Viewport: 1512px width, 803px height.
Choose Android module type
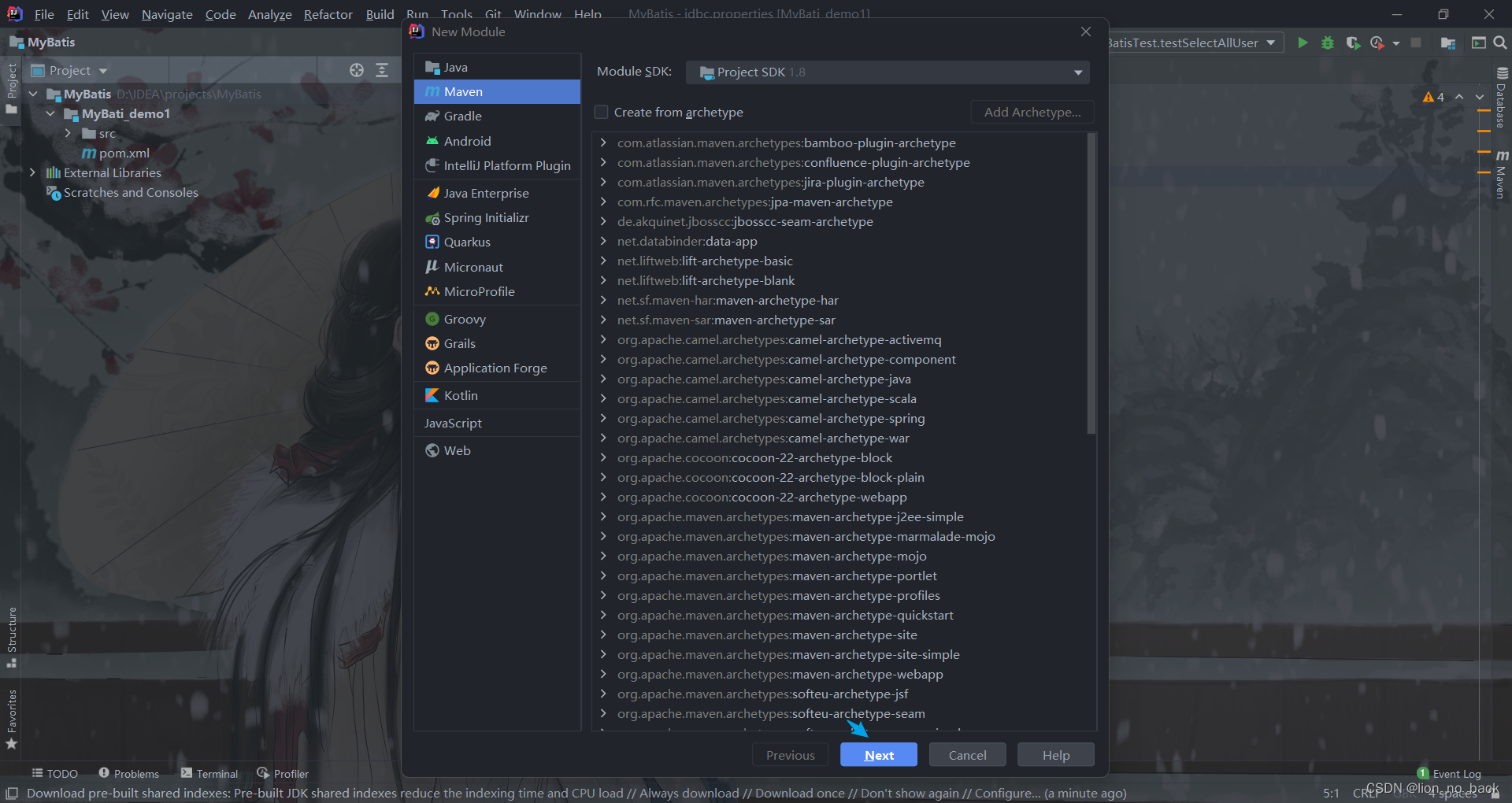tap(497, 141)
